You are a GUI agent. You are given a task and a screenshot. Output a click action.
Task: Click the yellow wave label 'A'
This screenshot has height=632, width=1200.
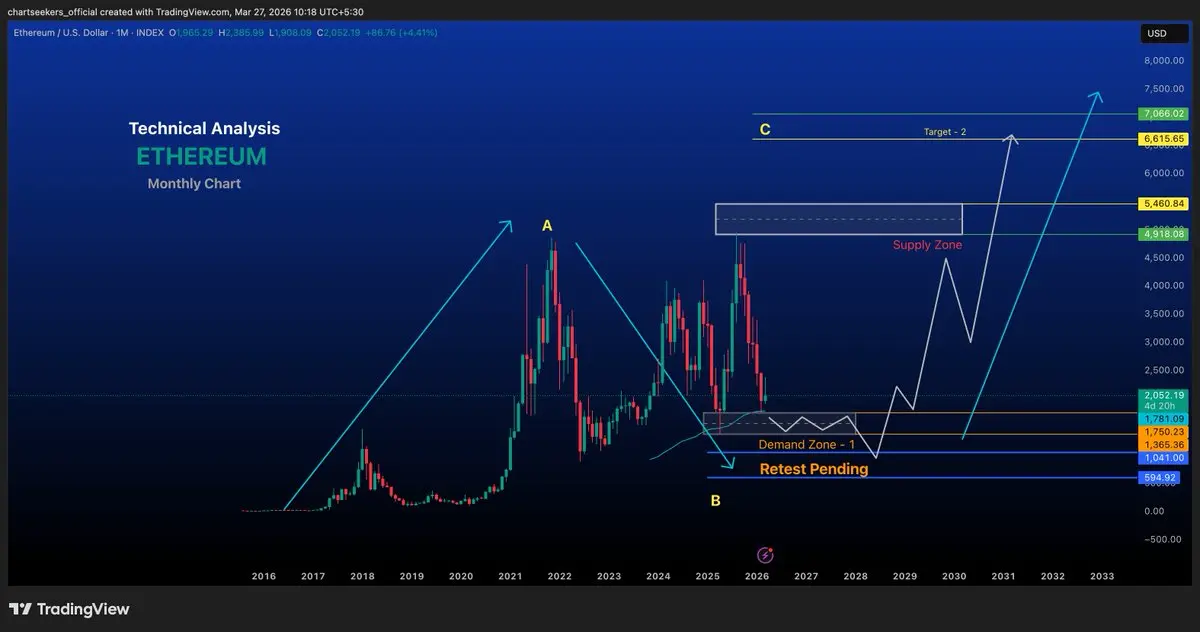coord(547,226)
